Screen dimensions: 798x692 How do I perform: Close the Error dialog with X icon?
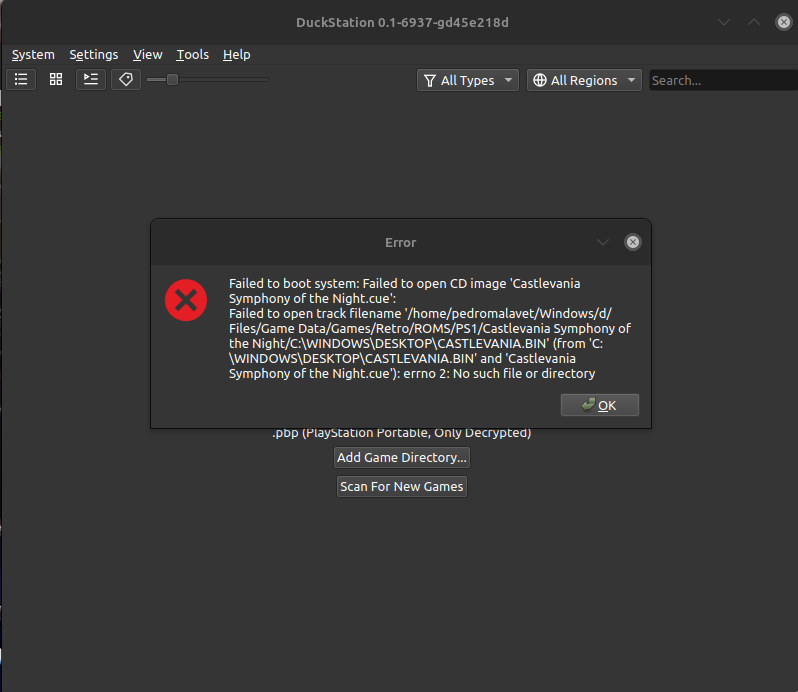click(x=632, y=242)
